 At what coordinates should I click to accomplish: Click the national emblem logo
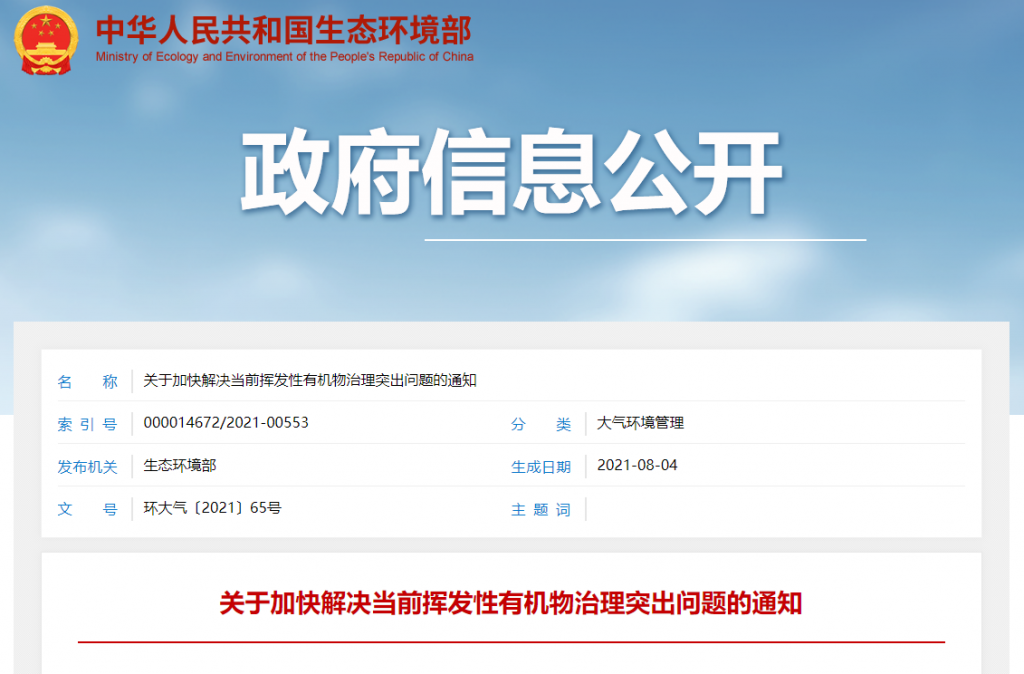pyautogui.click(x=45, y=40)
